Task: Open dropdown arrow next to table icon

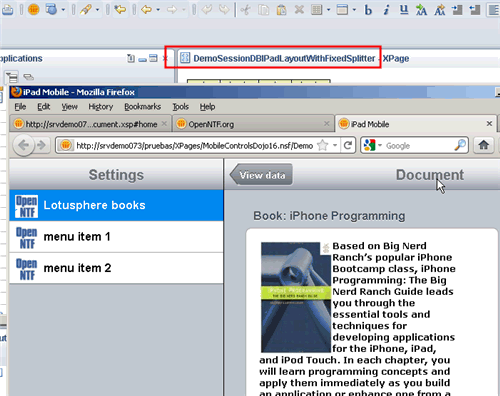Action: coord(328,10)
